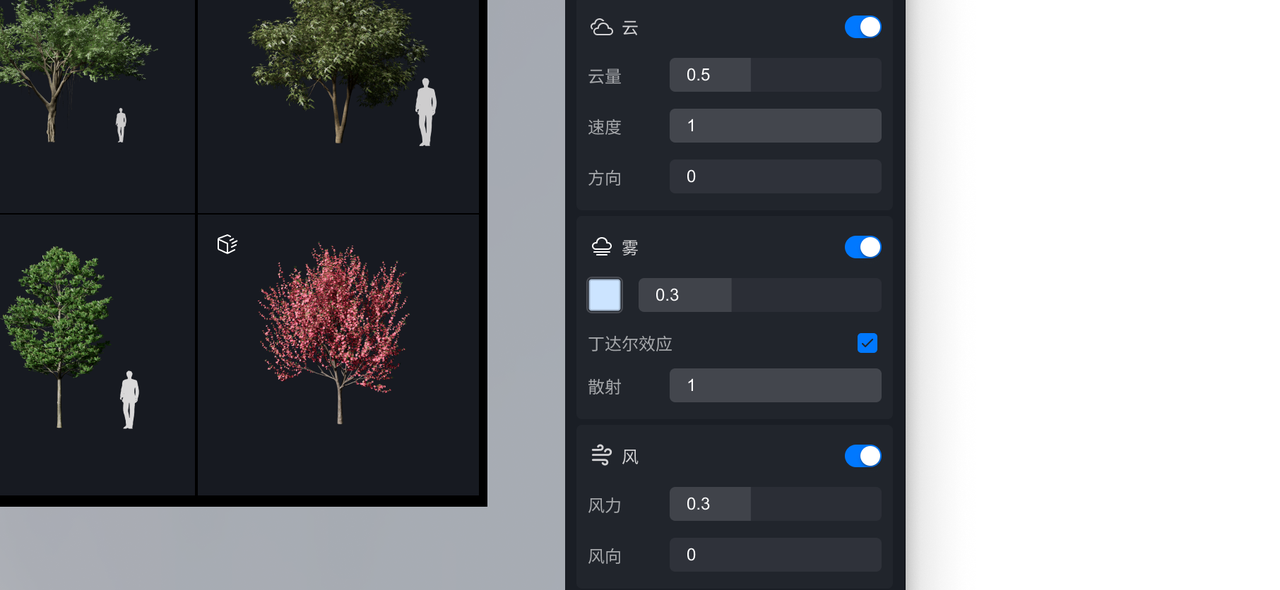Click the fog icon beside 雾
Viewport: 1280px width, 590px height.
click(x=602, y=246)
